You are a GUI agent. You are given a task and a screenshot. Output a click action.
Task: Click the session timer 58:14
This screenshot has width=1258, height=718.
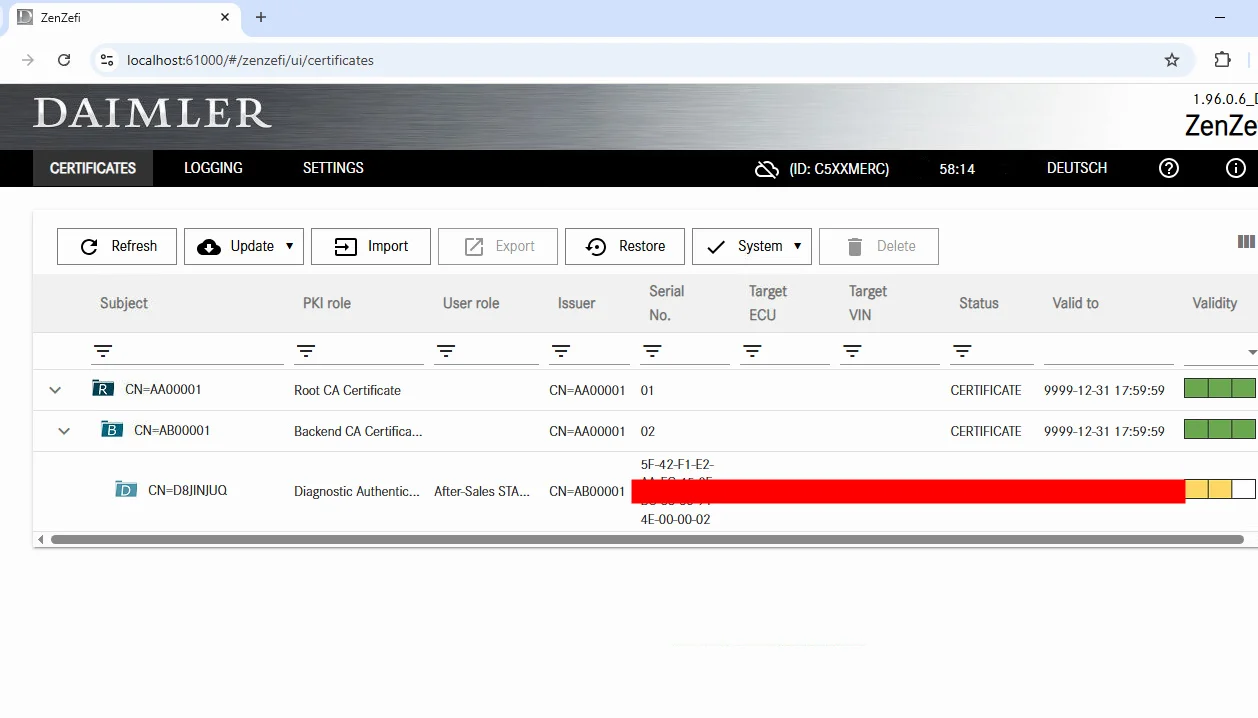tap(957, 169)
